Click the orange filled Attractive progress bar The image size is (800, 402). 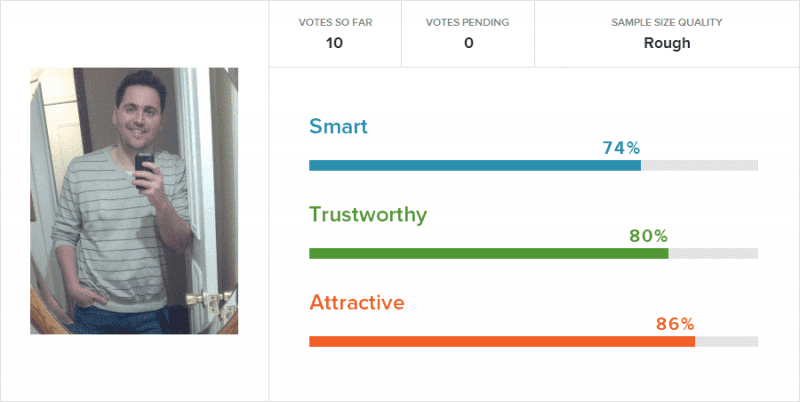click(x=502, y=341)
